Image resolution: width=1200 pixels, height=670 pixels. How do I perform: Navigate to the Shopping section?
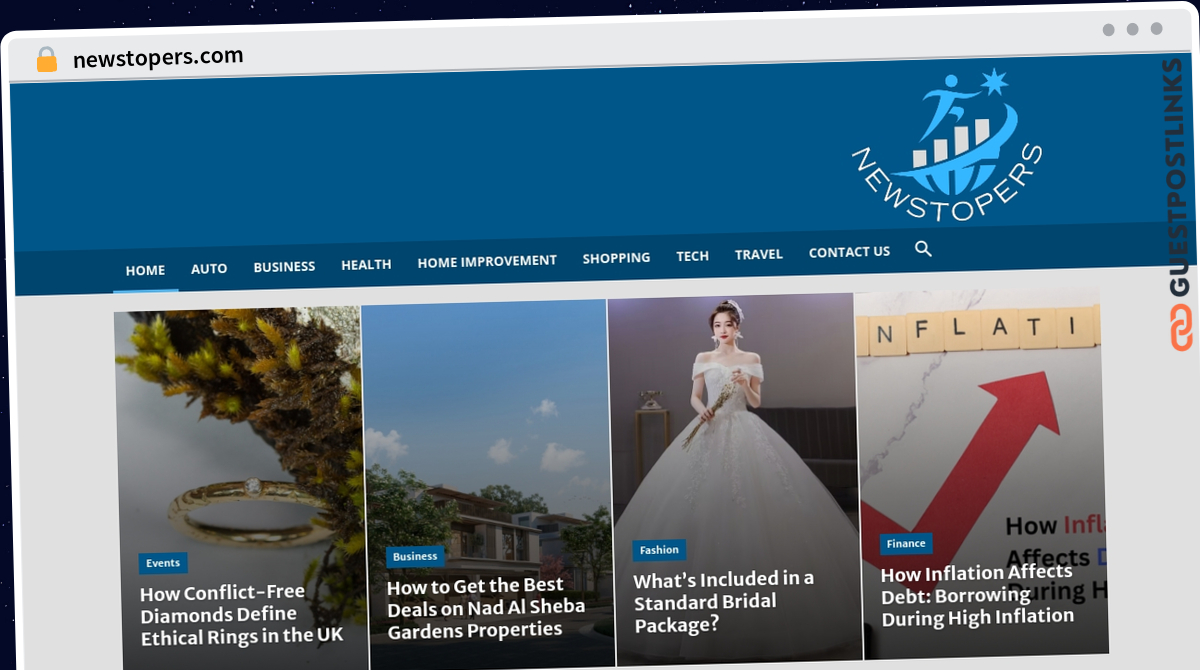(616, 258)
